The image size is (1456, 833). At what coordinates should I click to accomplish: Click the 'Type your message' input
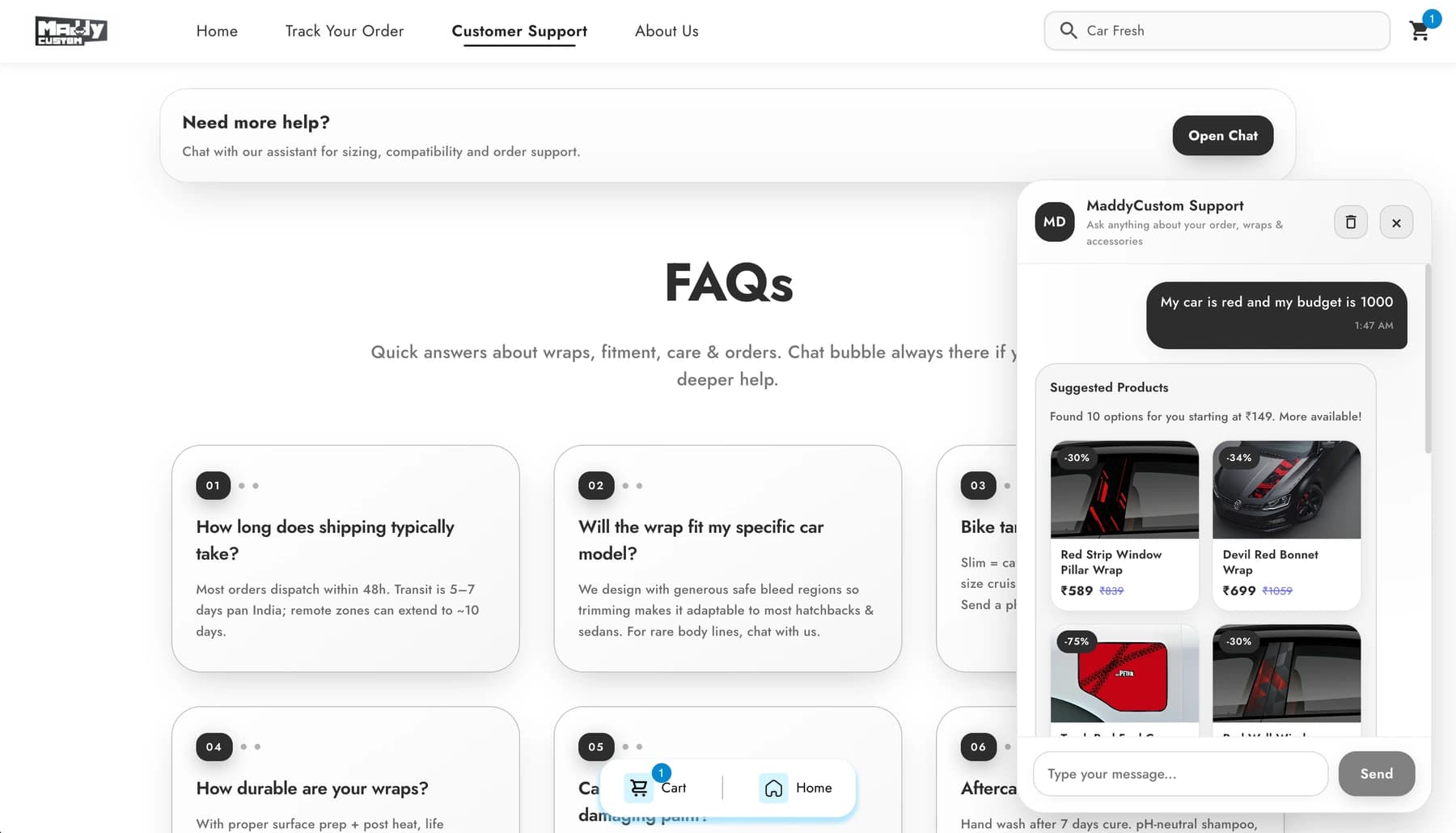click(1180, 774)
